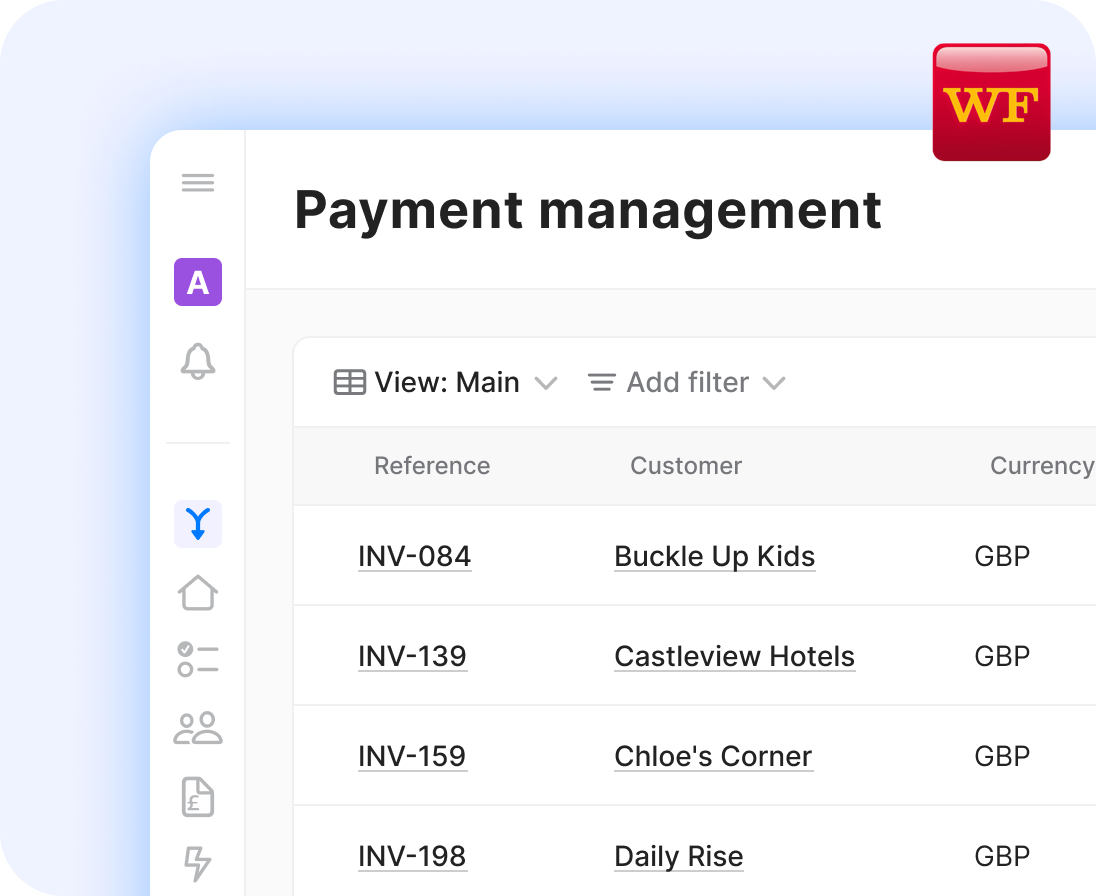
Task: Open the Buckle Up Kids customer link
Action: pos(715,556)
